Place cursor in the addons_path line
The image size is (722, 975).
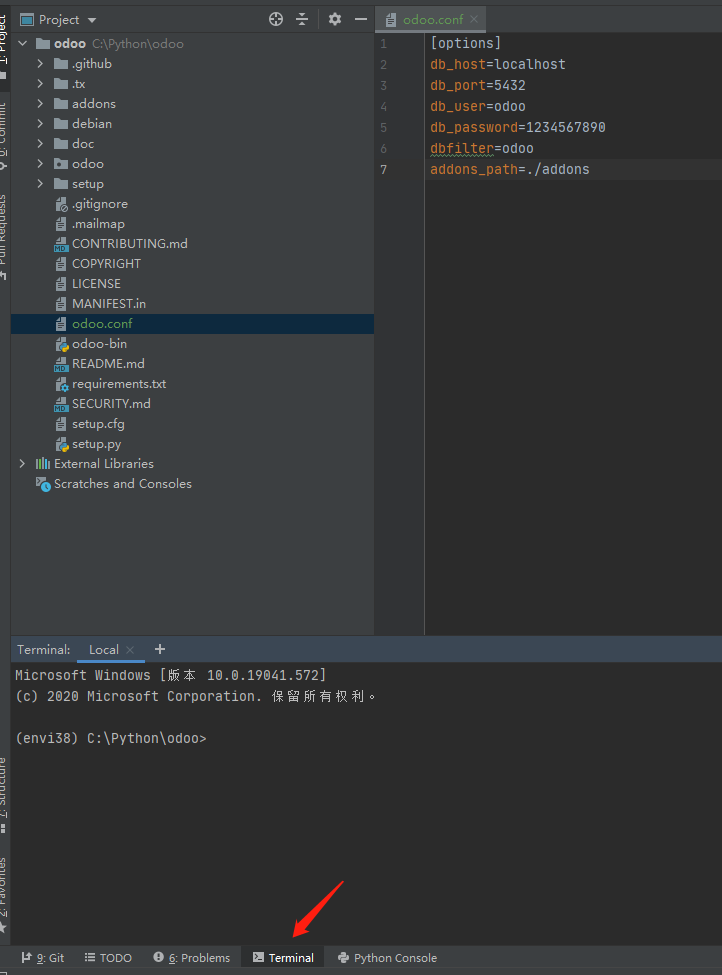point(510,169)
